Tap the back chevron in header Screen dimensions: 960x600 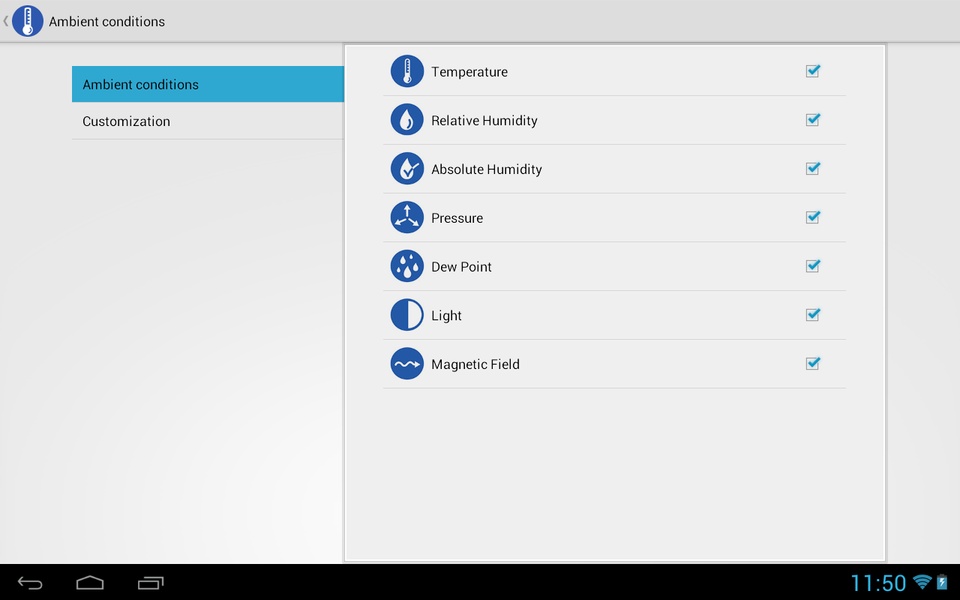(x=6, y=21)
